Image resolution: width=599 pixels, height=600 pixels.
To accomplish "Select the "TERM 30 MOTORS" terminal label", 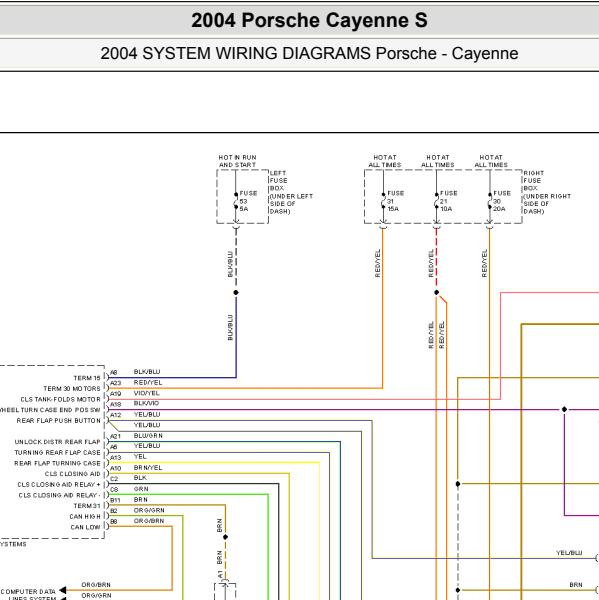I will pos(72,389).
